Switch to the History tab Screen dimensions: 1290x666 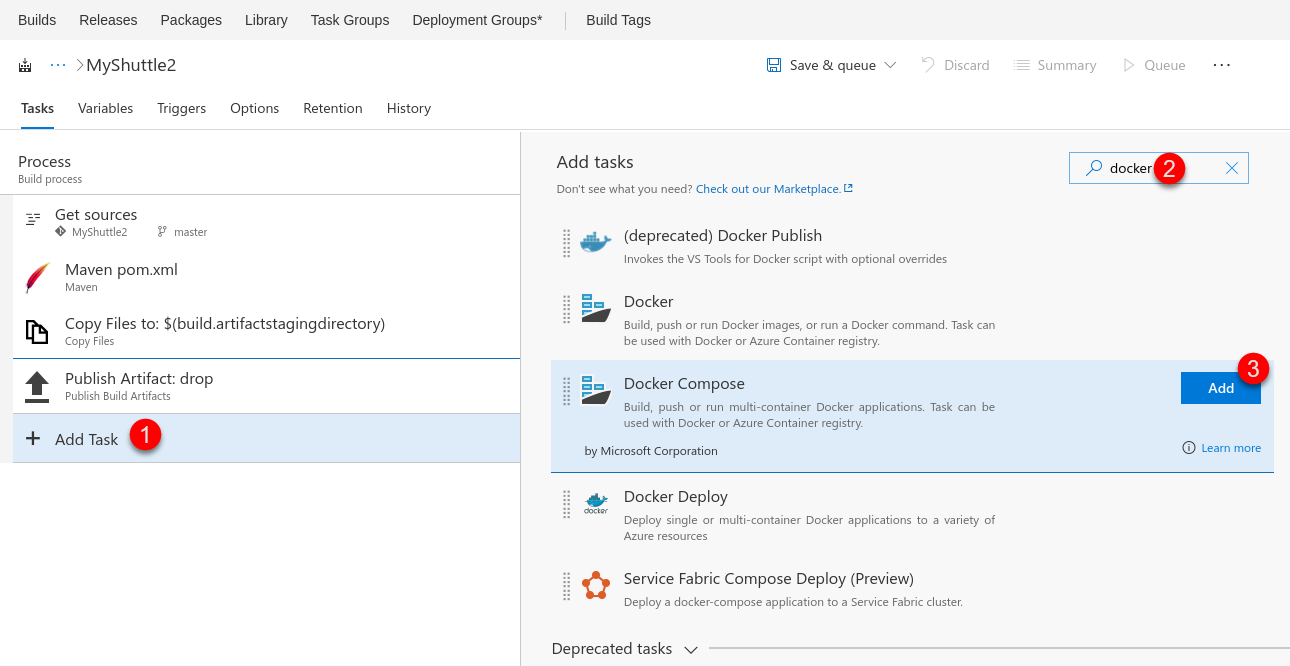[x=409, y=108]
